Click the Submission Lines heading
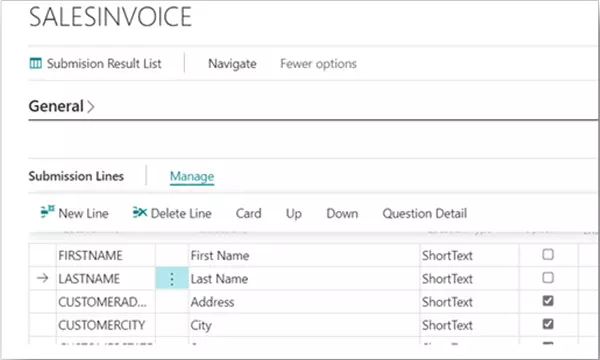Image resolution: width=600 pixels, height=360 pixels. [x=76, y=176]
